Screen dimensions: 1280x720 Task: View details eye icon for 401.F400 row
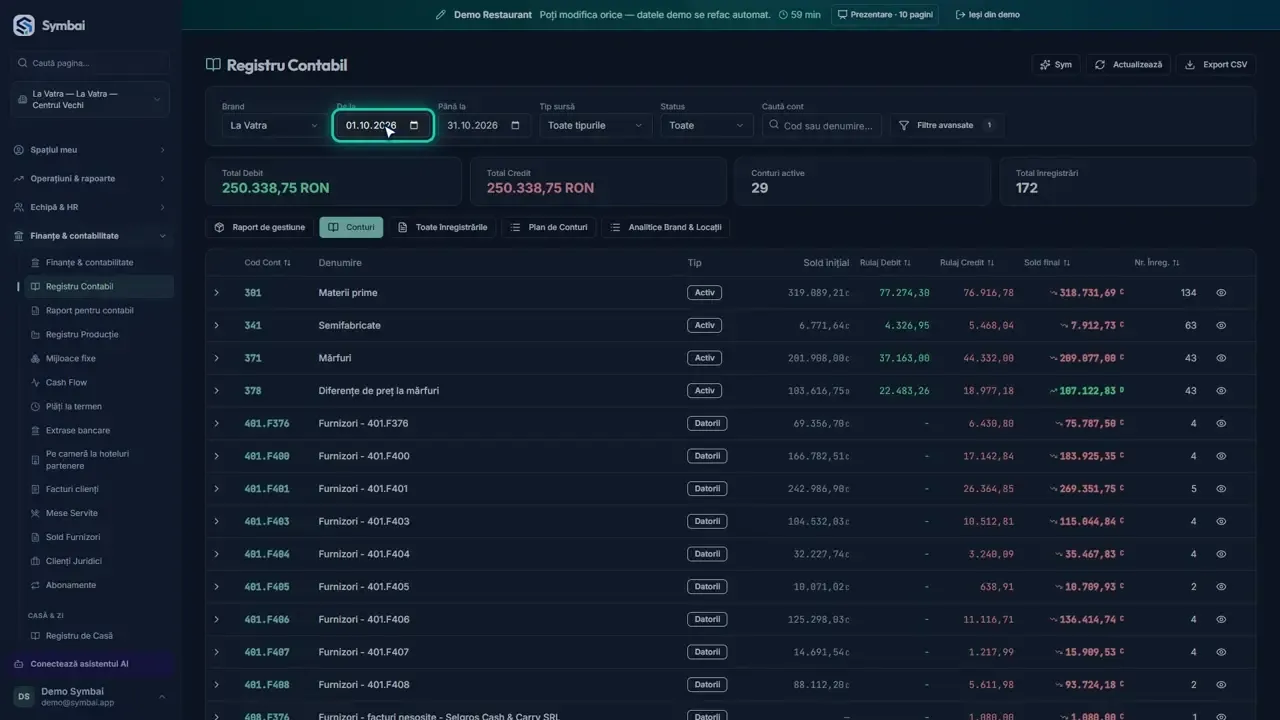pyautogui.click(x=1221, y=456)
